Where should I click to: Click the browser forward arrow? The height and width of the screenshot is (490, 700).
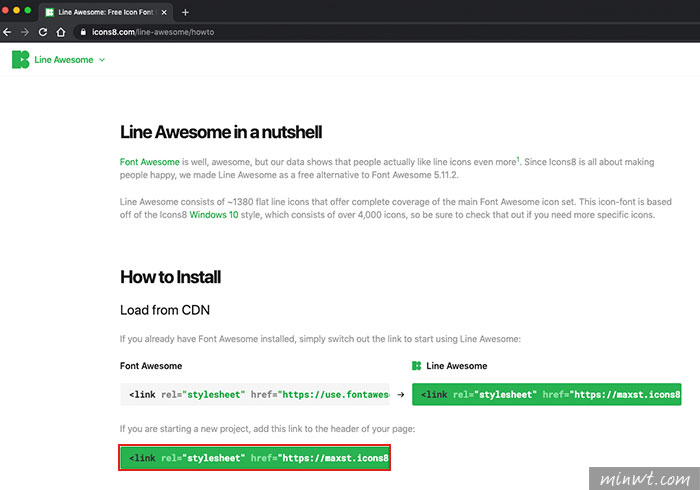coord(25,32)
